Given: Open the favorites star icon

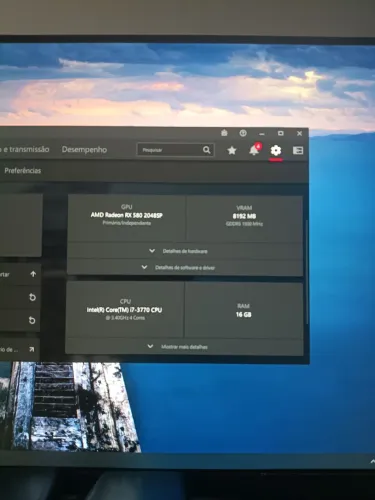Looking at the screenshot, I should point(232,150).
